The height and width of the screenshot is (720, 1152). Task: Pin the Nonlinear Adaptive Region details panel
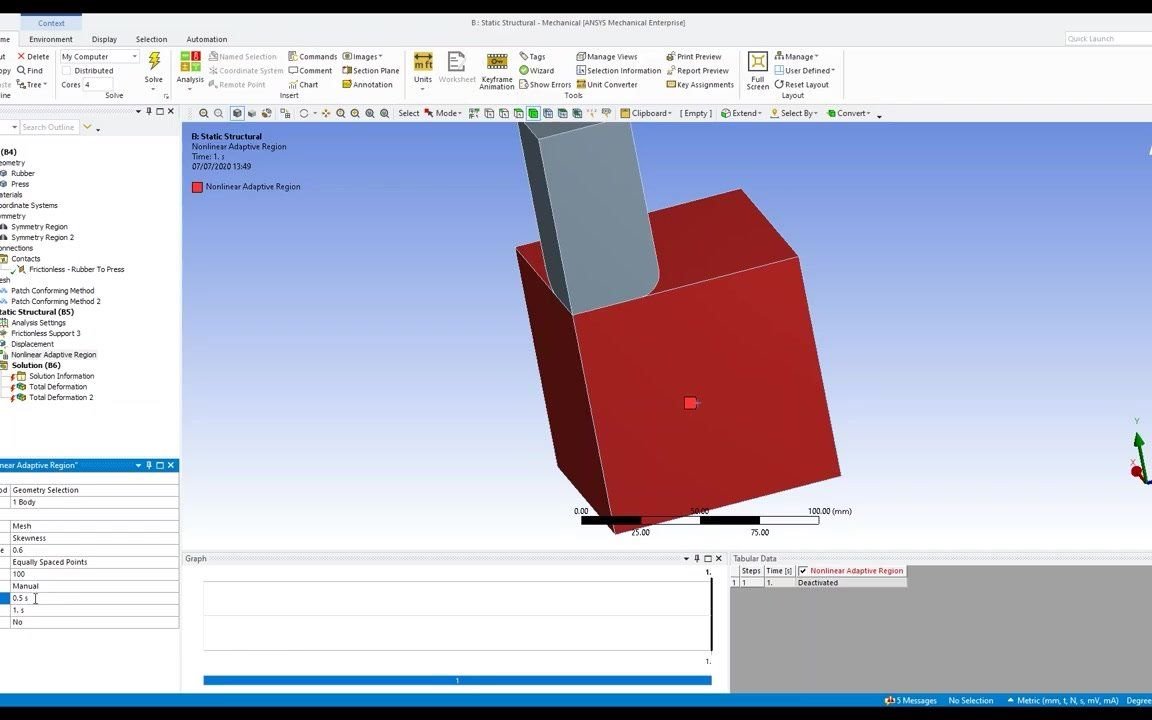[148, 465]
